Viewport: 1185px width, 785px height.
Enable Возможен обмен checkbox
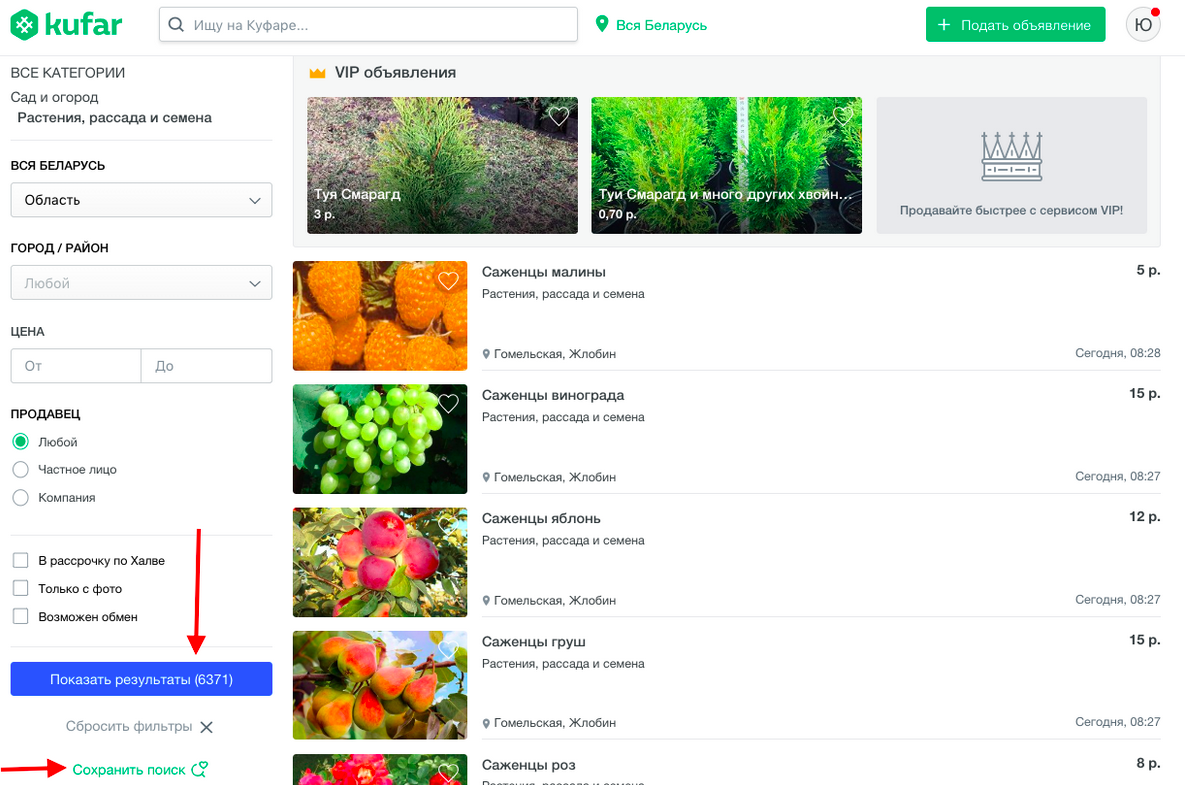point(20,616)
